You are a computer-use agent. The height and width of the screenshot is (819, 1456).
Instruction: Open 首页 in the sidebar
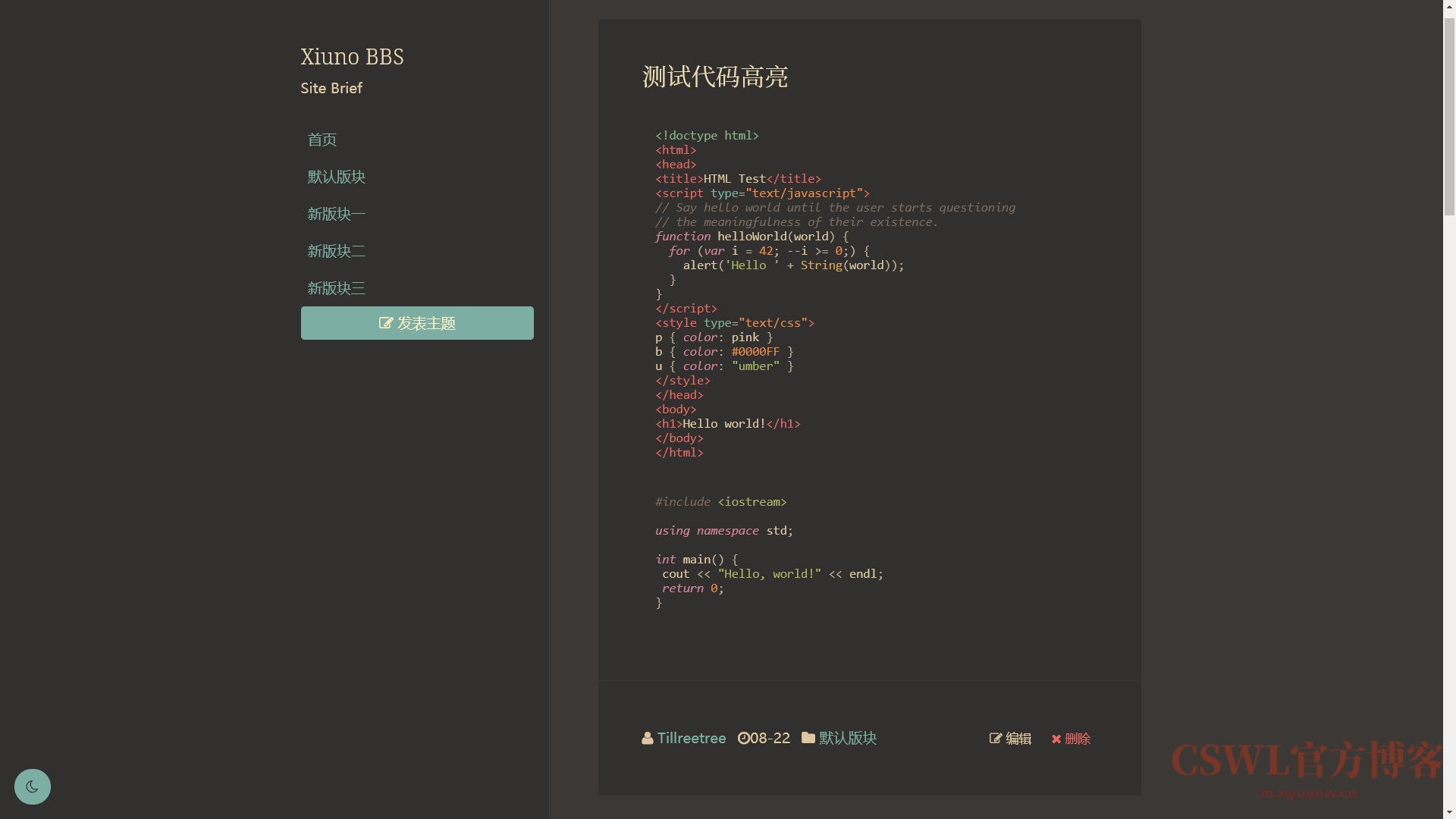[x=322, y=140]
